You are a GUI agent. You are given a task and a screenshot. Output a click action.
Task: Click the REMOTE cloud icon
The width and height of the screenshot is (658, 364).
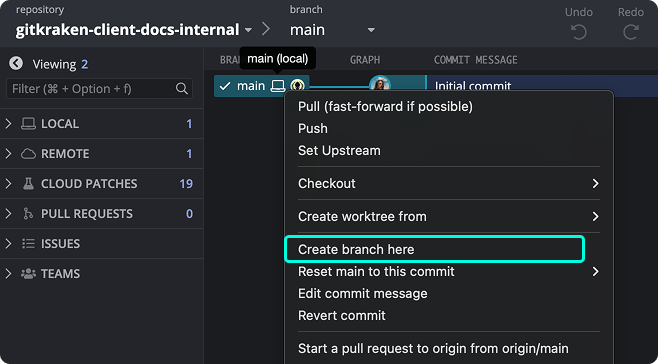coord(28,154)
